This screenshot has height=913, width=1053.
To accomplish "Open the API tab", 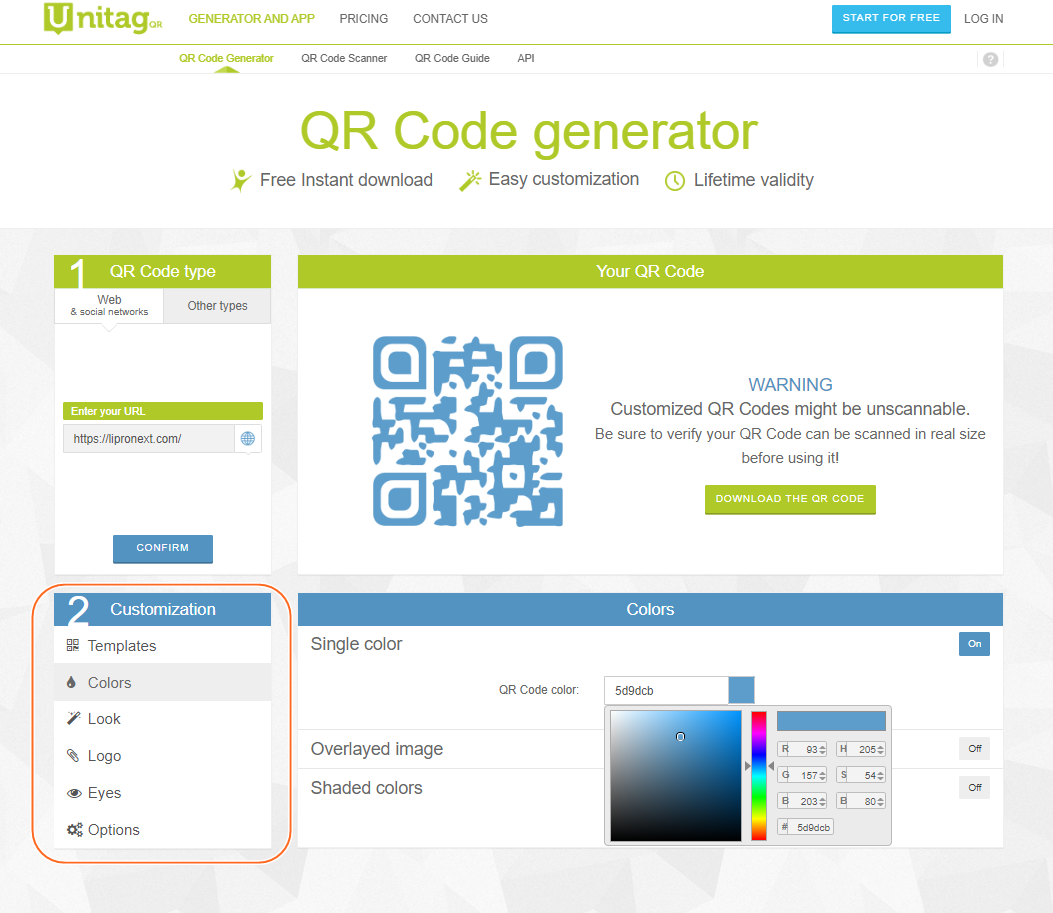I will (526, 58).
